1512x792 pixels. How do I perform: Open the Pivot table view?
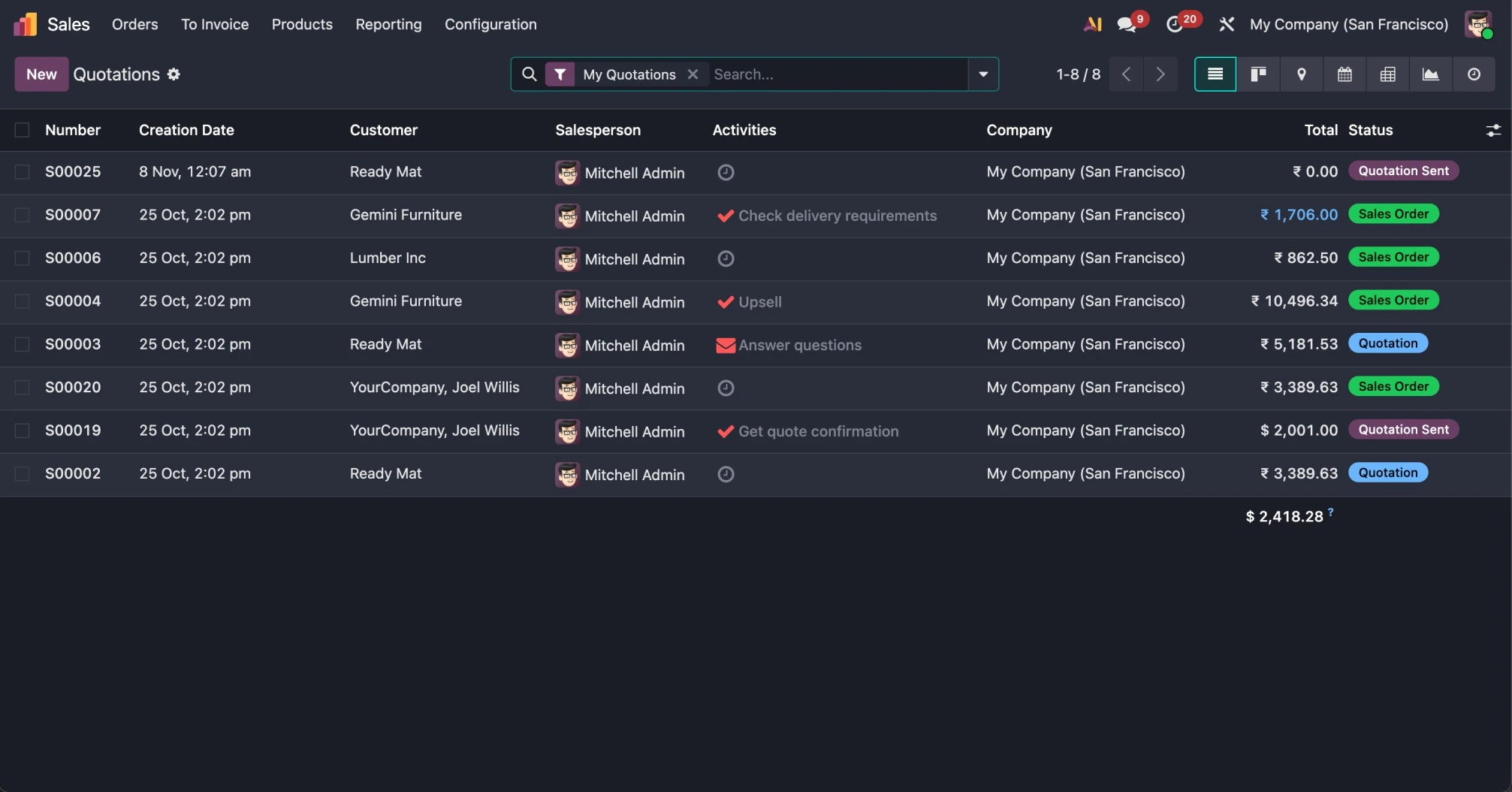[x=1388, y=74]
